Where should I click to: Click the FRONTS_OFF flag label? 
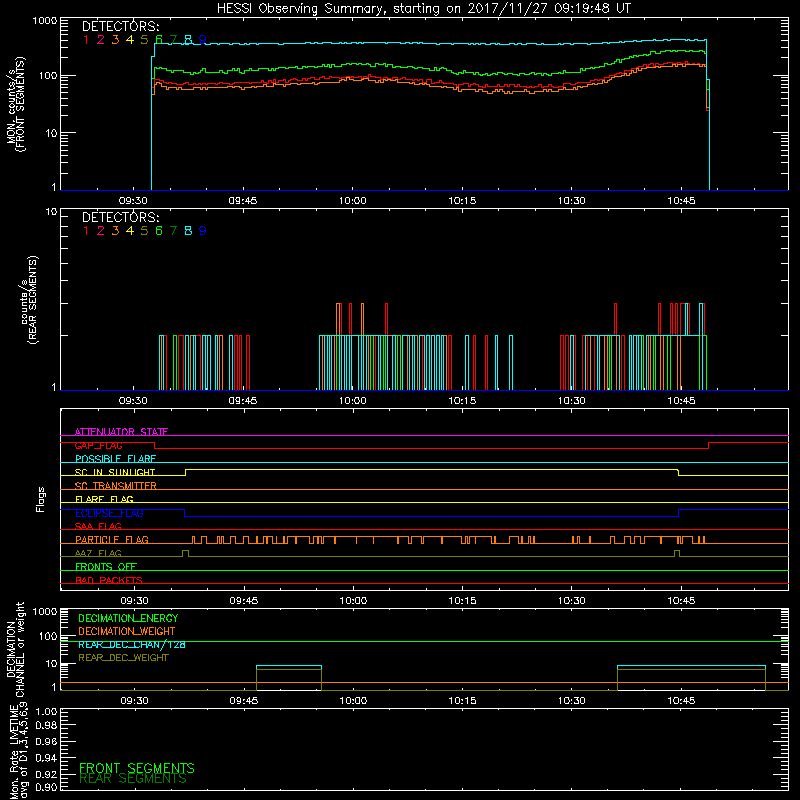tap(106, 566)
